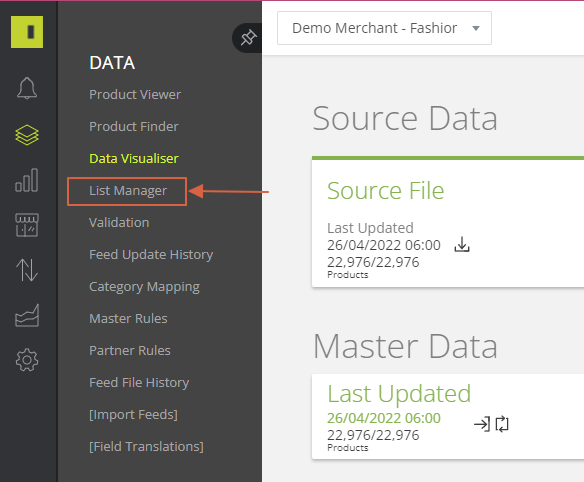Image resolution: width=584 pixels, height=482 pixels.
Task: Click the import arrow icon in Master Data
Action: pos(482,424)
